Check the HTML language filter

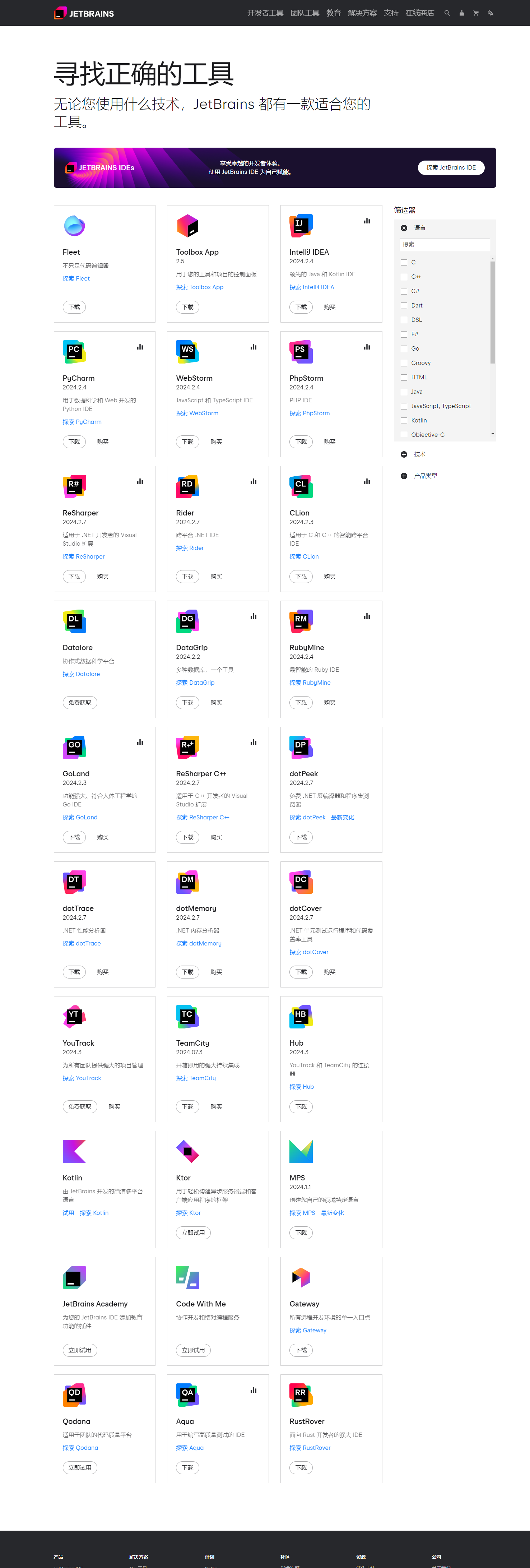(x=404, y=378)
